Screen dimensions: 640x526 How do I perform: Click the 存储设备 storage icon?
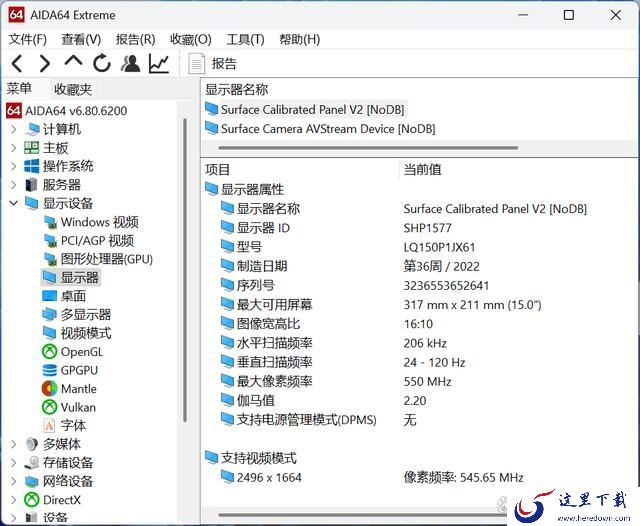point(31,463)
